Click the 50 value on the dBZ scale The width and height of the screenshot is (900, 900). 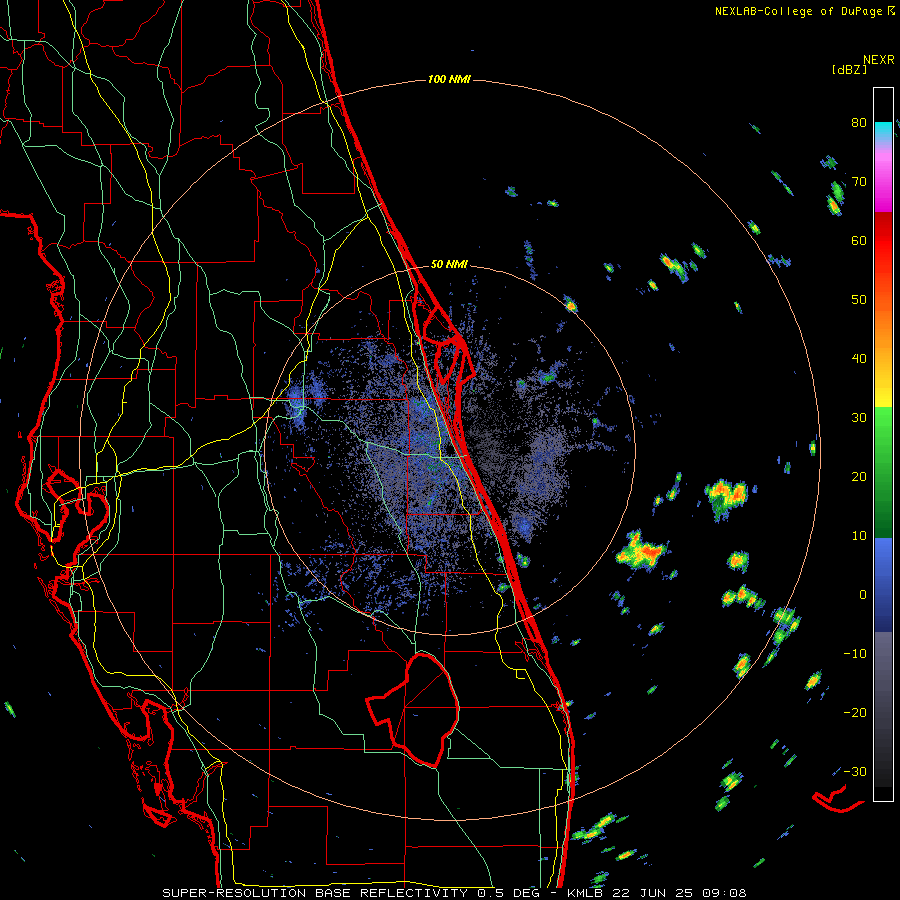(x=859, y=300)
